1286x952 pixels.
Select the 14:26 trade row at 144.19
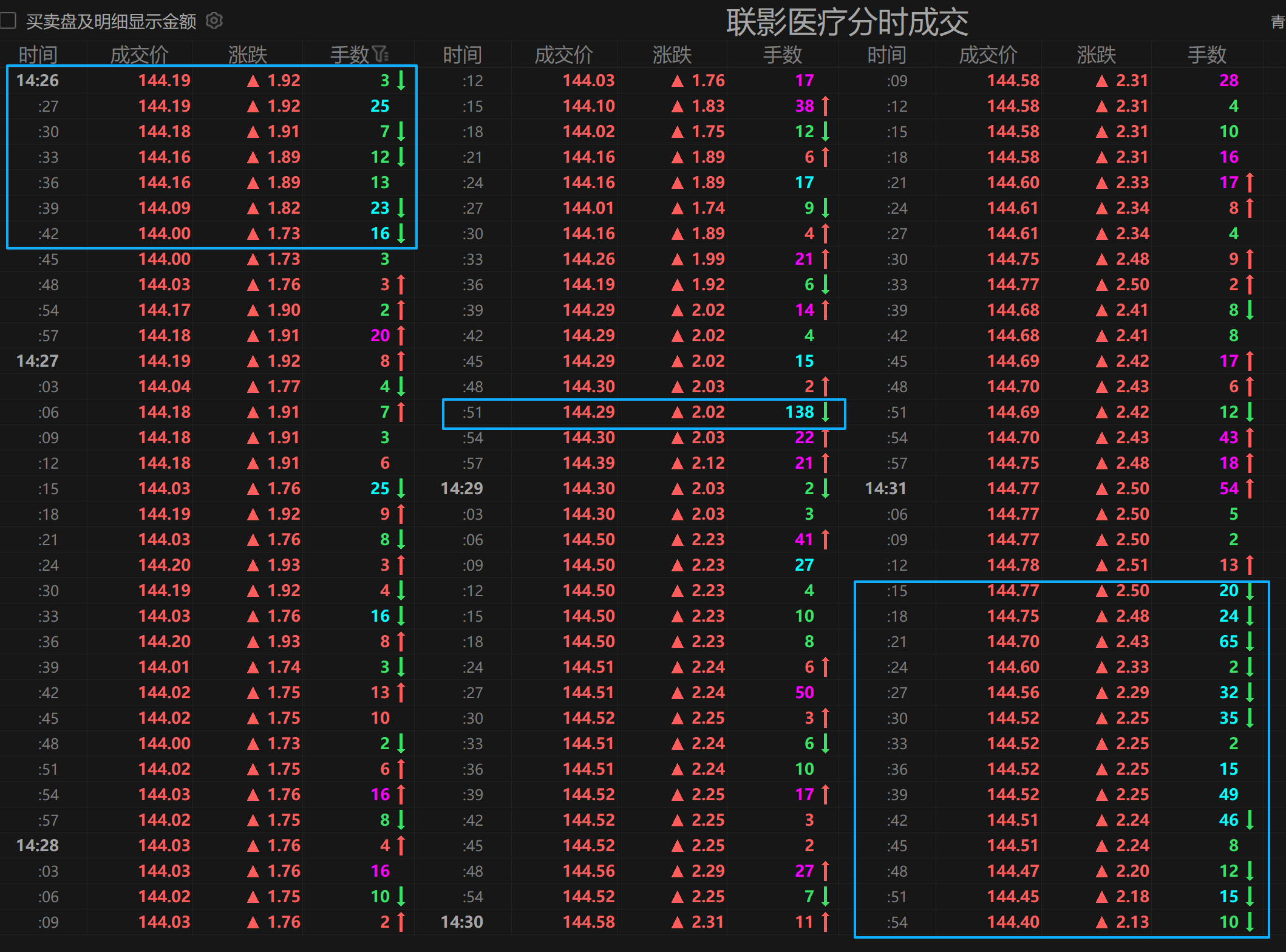click(164, 80)
